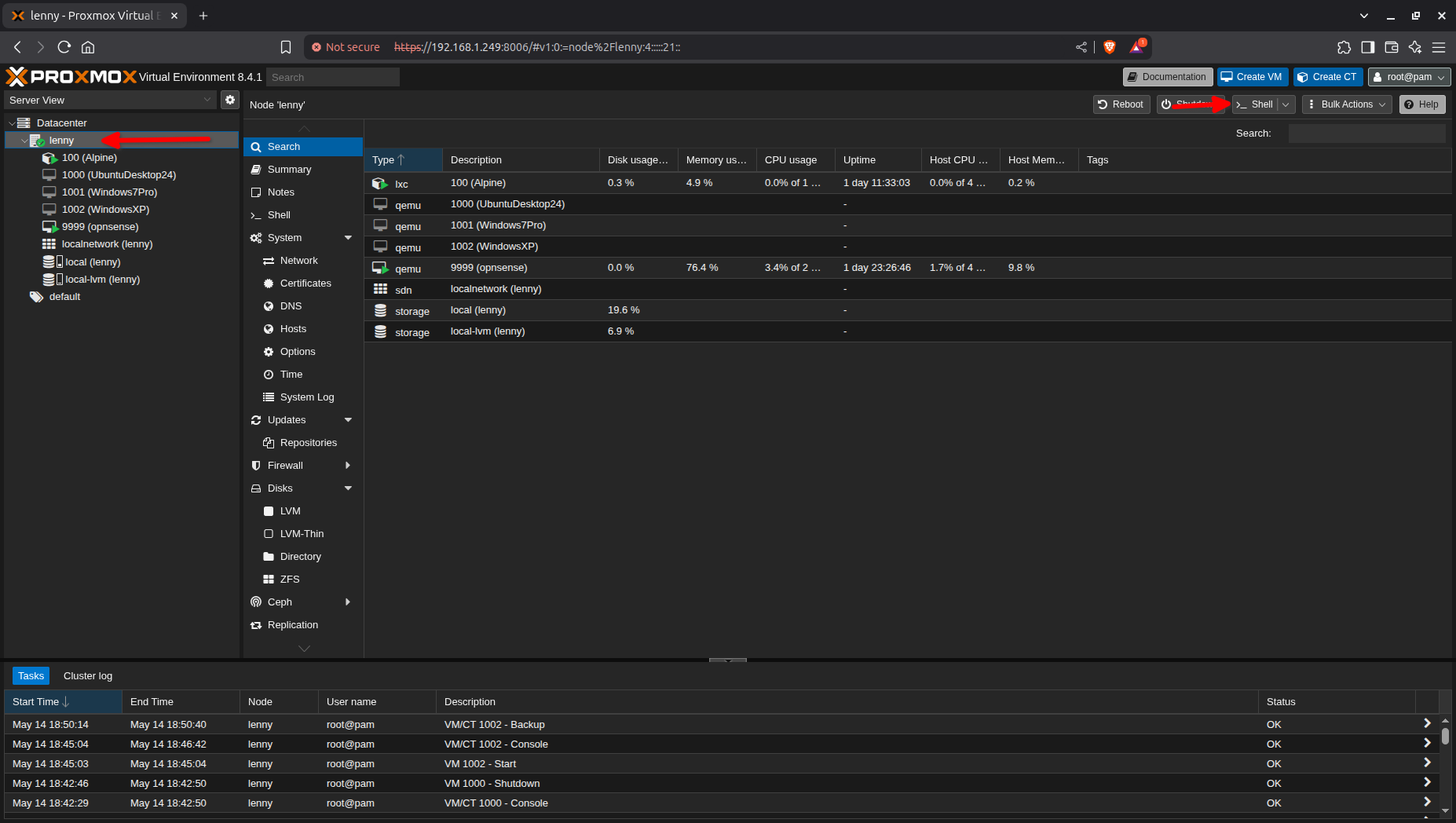Open the Server View dropdown
This screenshot has width=1456, height=823.
[207, 100]
